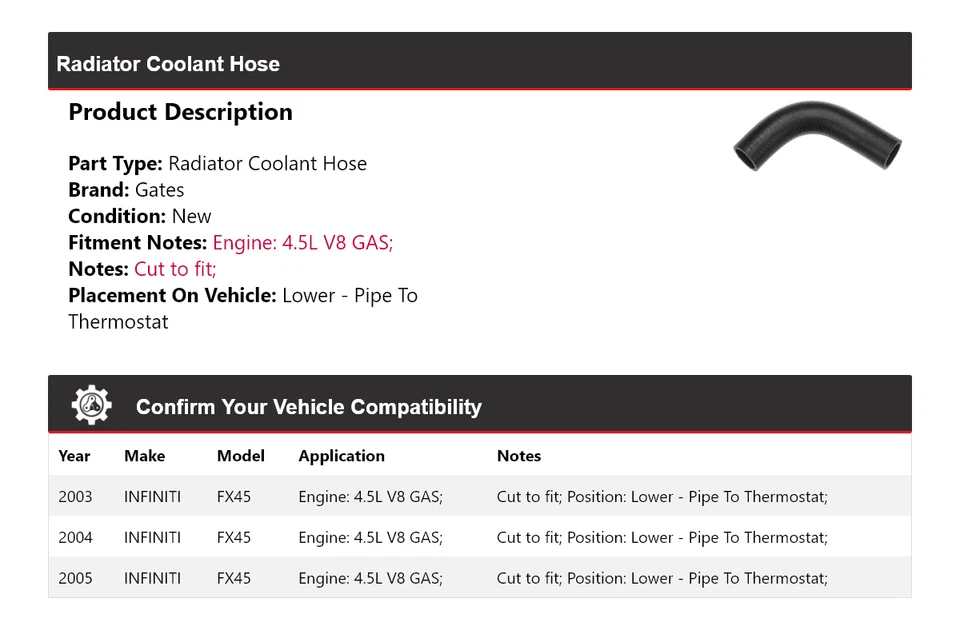Click the Make column header
The height and width of the screenshot is (630, 960).
144,456
